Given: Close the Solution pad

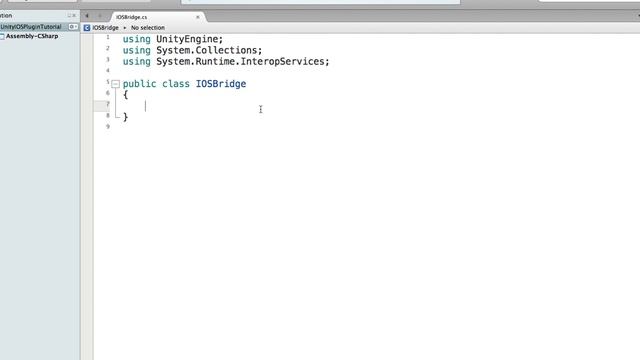Looking at the screenshot, I should coord(74,16).
